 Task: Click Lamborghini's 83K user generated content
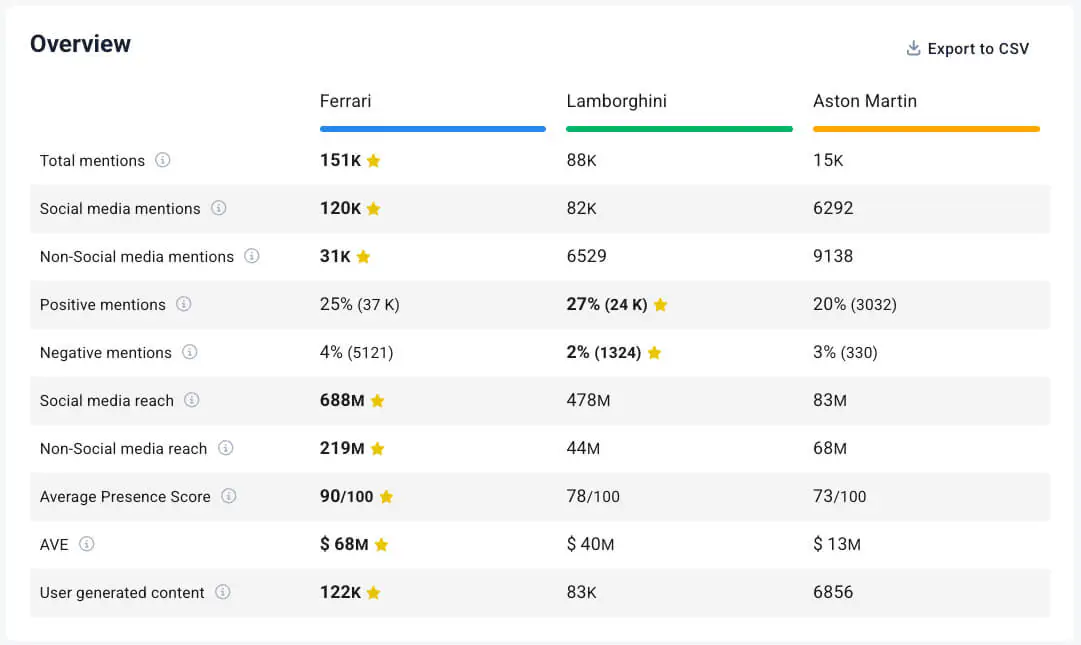click(x=581, y=592)
